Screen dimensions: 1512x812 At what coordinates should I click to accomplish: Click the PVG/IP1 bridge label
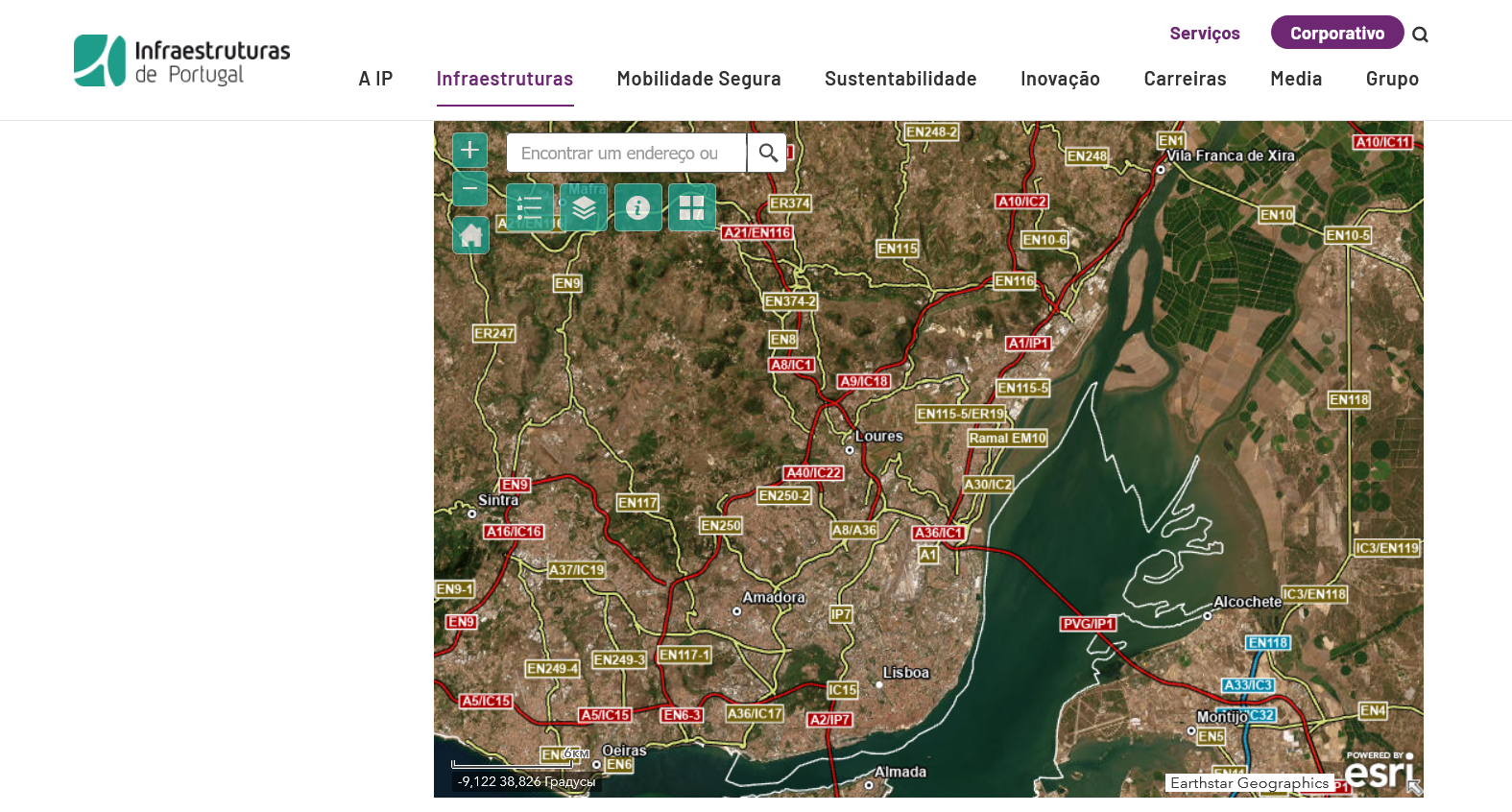1089,624
